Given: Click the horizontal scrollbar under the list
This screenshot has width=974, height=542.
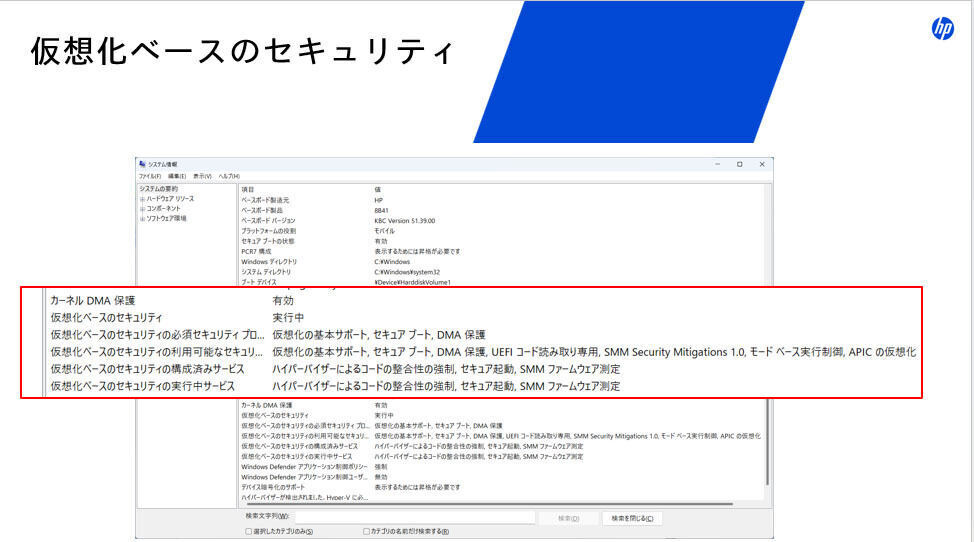Looking at the screenshot, I should click(x=488, y=504).
